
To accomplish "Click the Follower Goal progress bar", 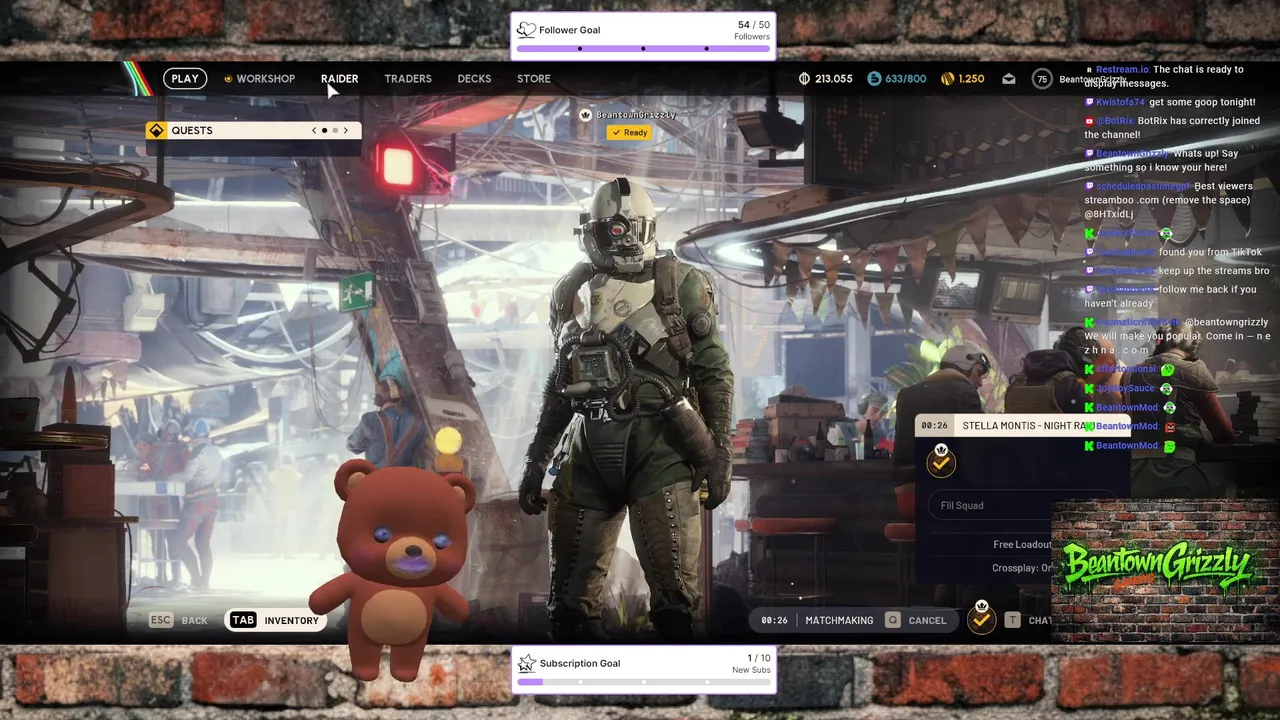I will [x=643, y=48].
